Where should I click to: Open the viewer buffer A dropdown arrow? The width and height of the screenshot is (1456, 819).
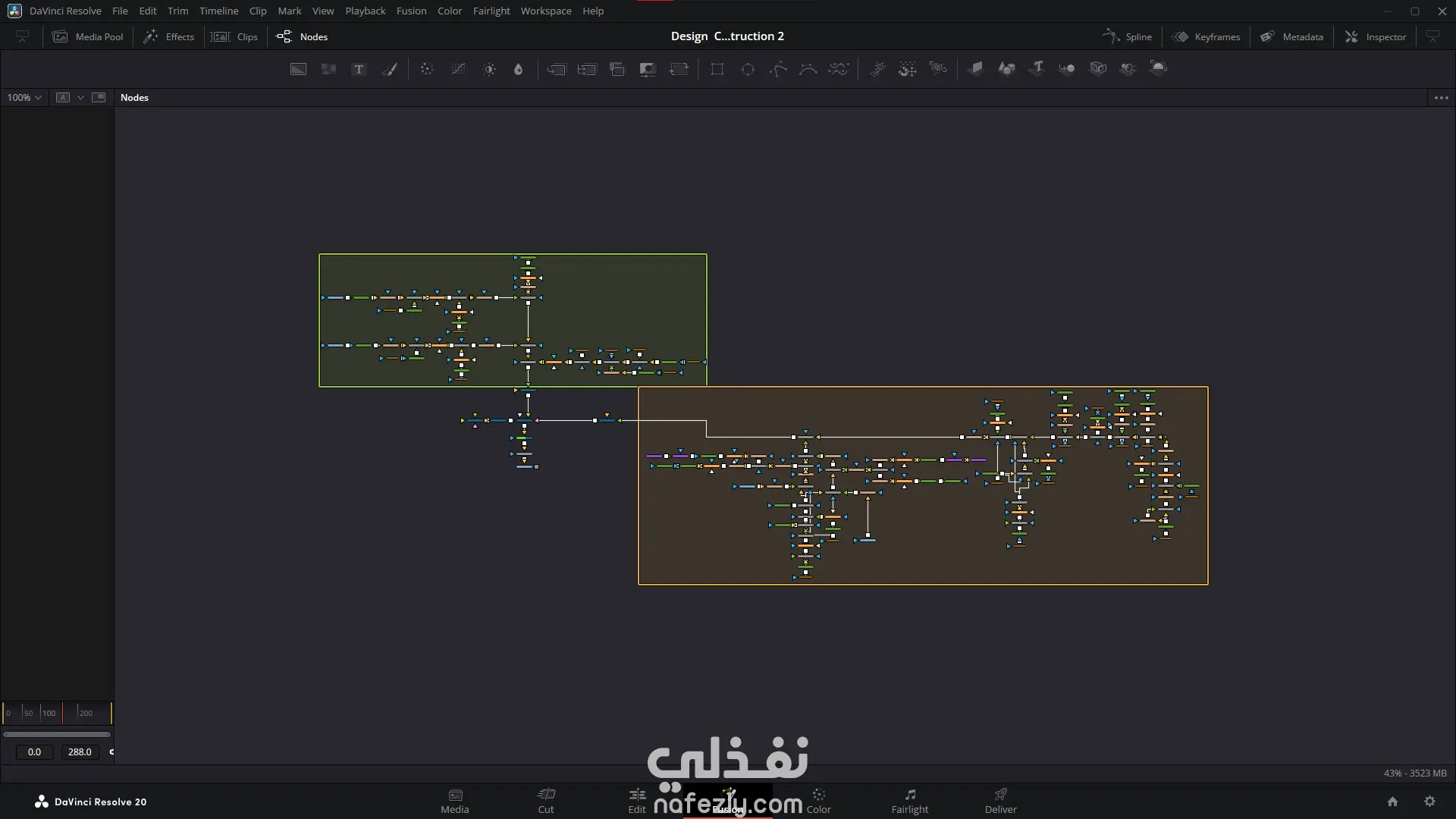[80, 97]
